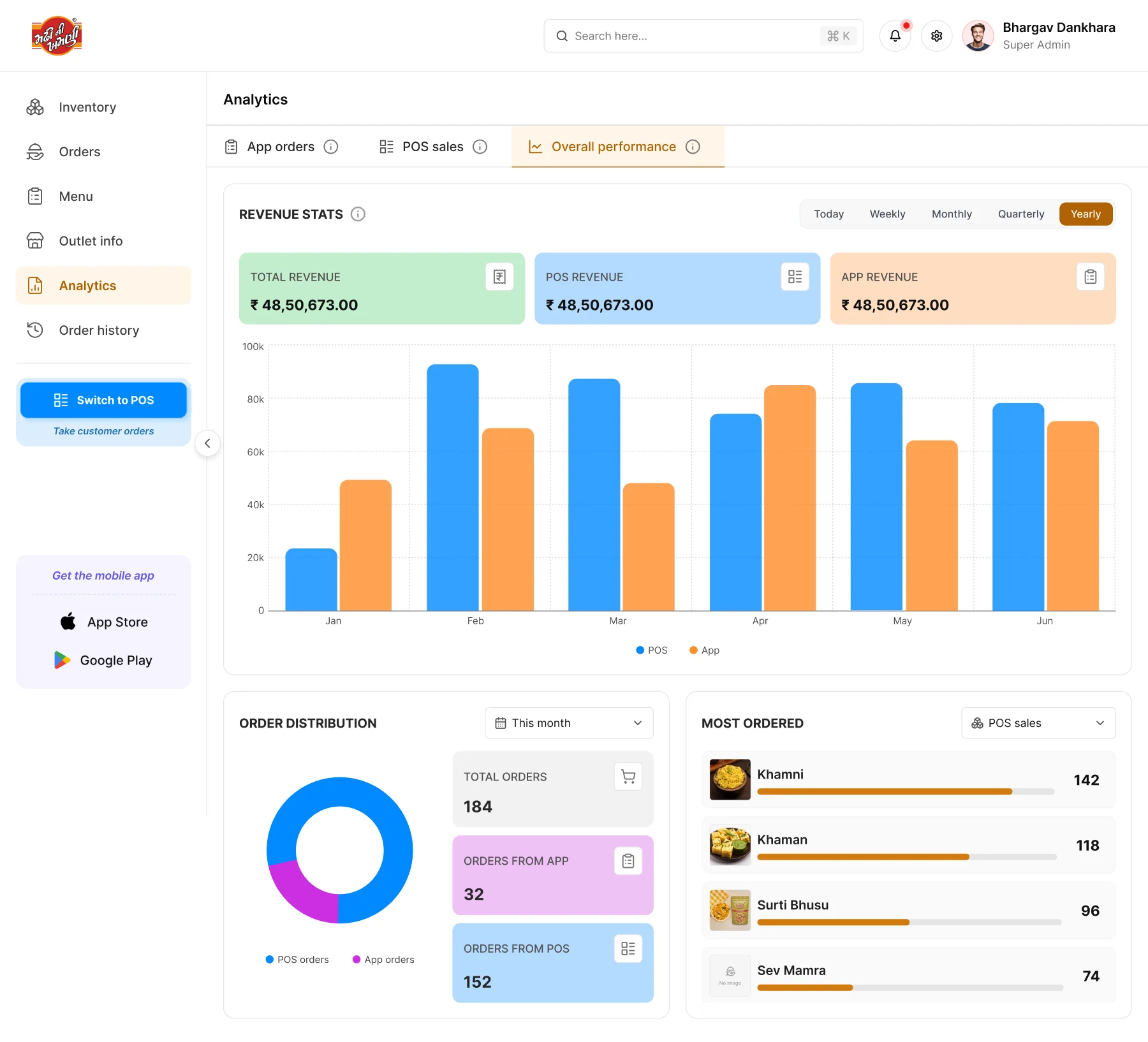
Task: Click the user profile avatar
Action: point(978,36)
